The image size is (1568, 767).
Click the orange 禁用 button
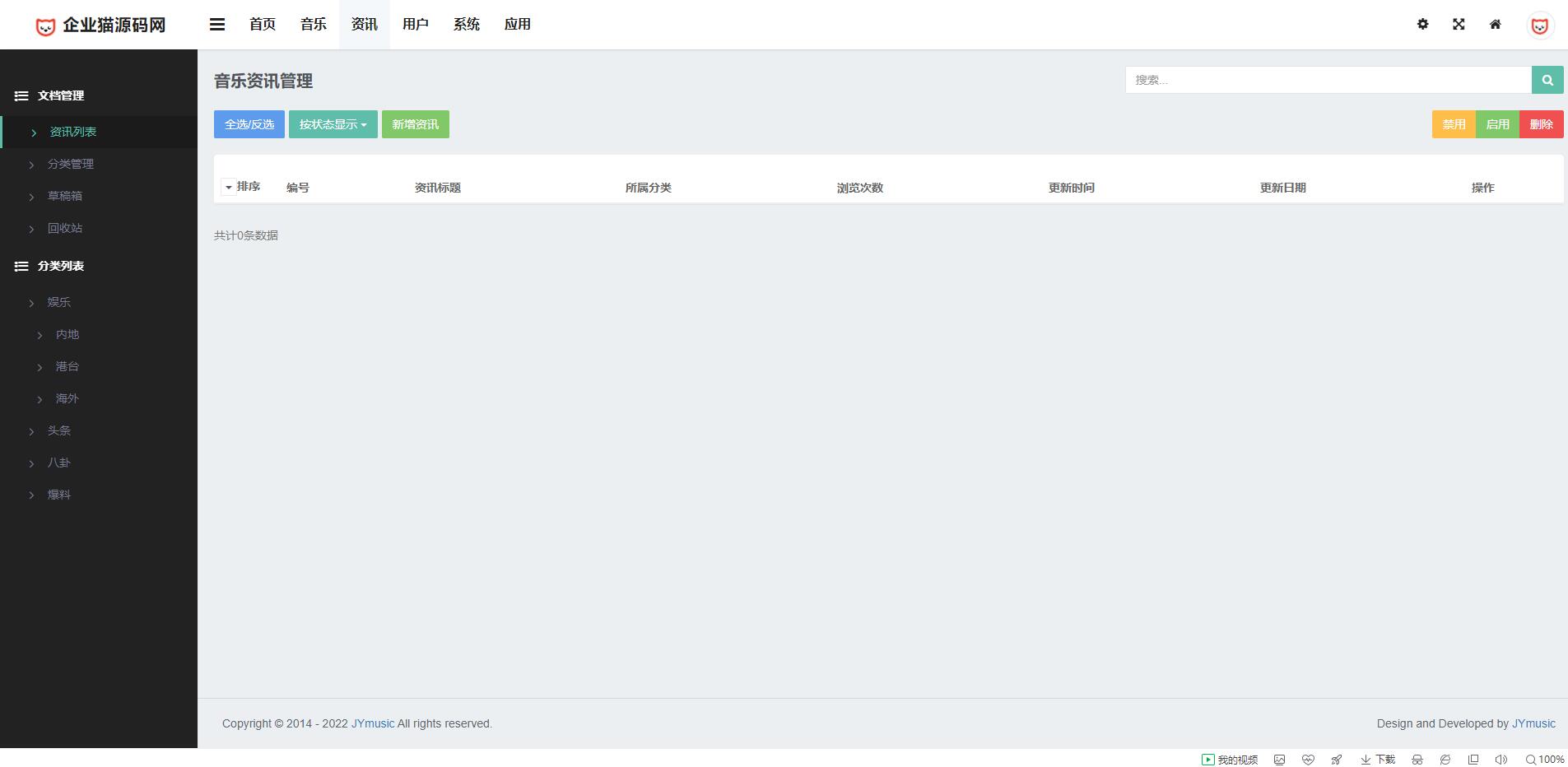pos(1454,124)
